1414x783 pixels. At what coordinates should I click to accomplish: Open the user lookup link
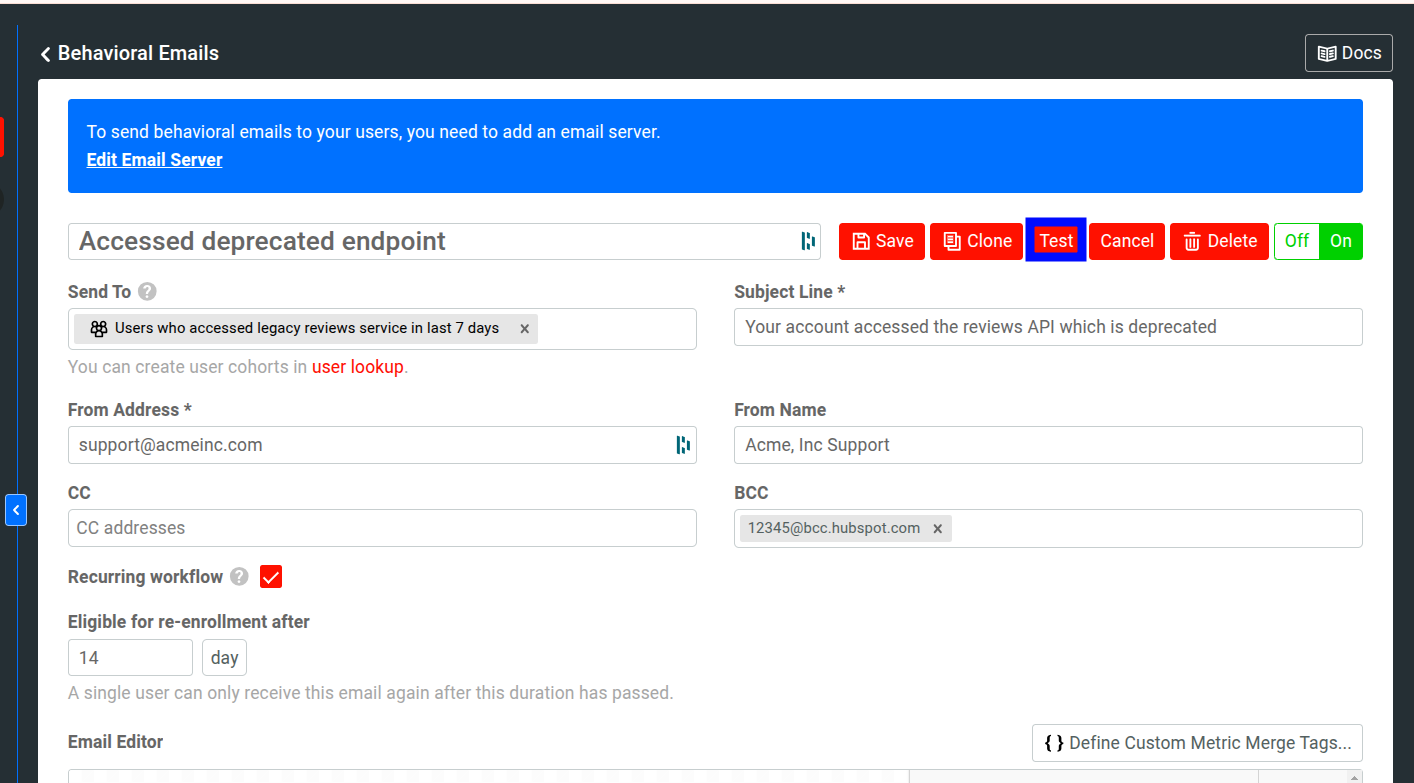(357, 366)
